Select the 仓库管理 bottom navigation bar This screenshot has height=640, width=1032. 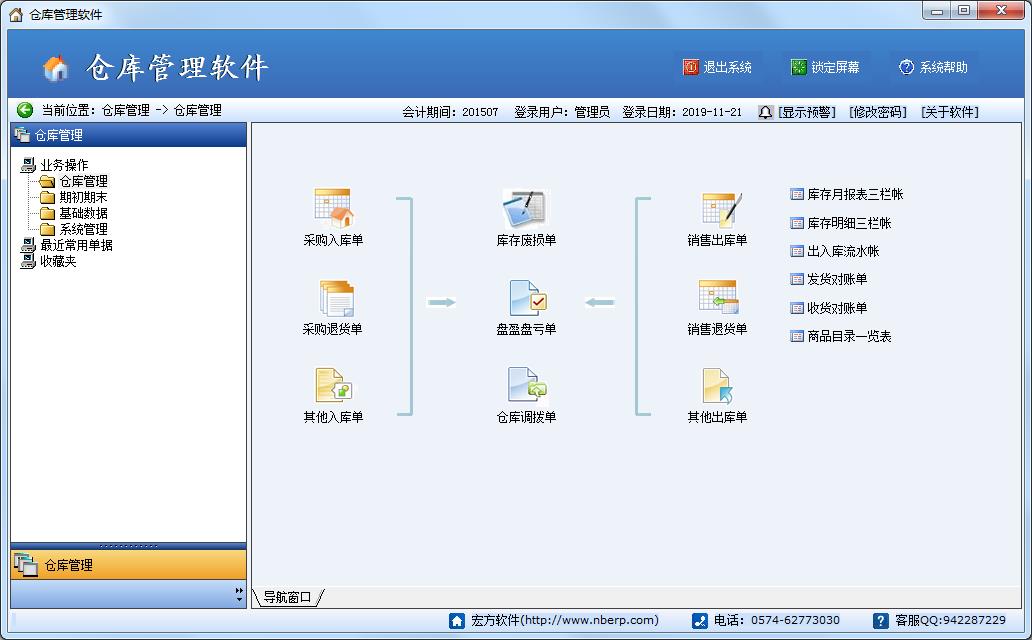128,565
